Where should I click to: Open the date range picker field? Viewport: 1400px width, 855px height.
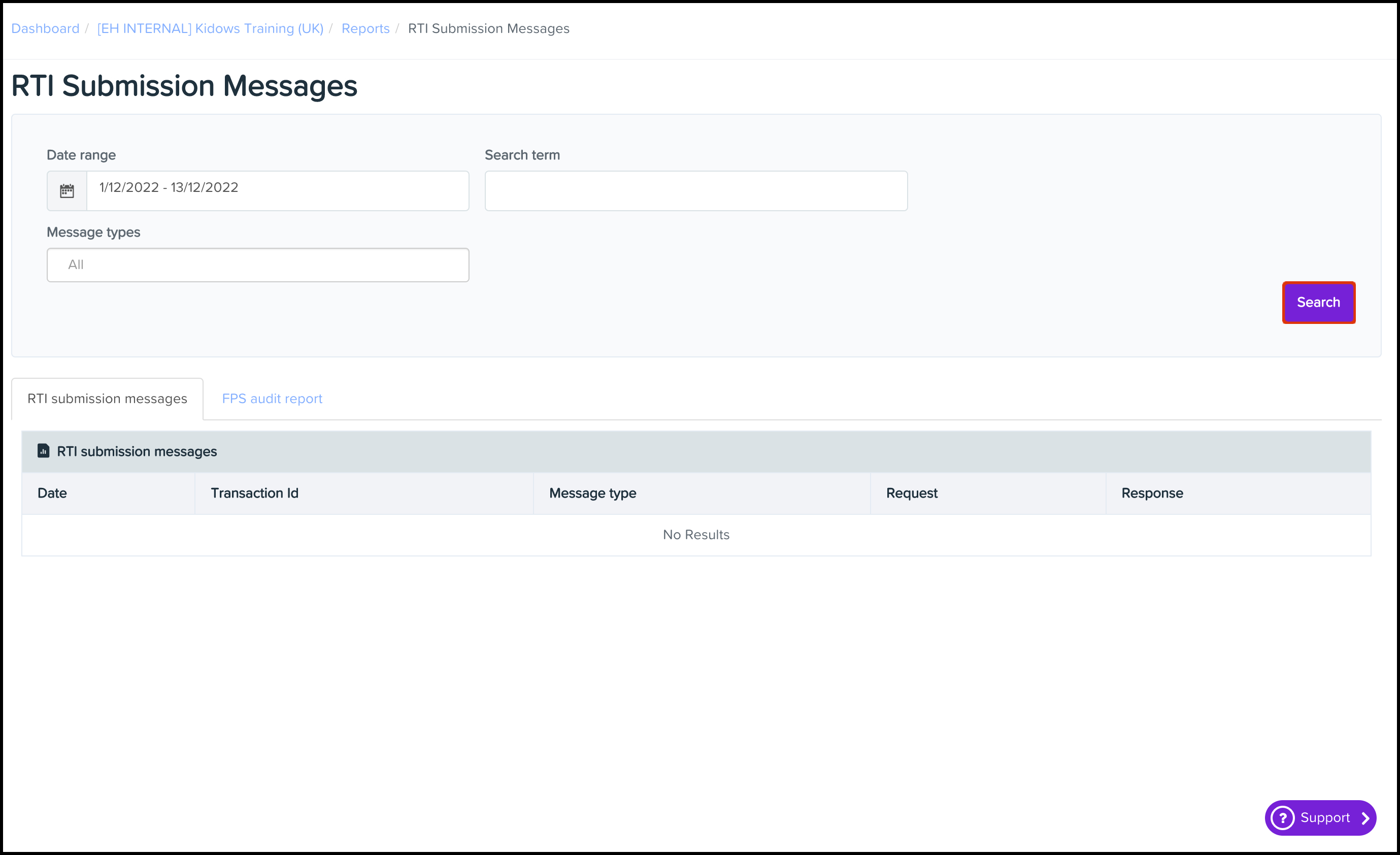(277, 191)
